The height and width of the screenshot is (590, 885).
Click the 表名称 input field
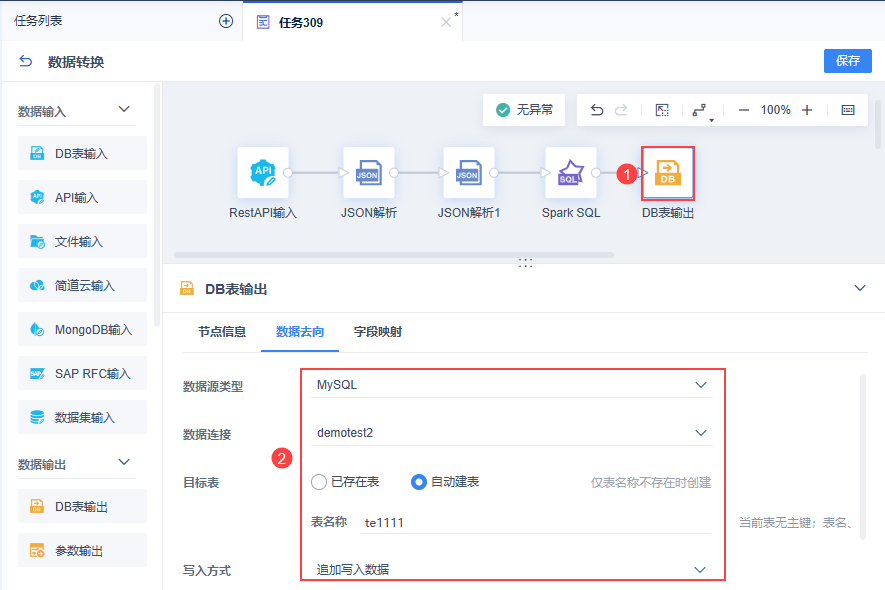pos(536,523)
